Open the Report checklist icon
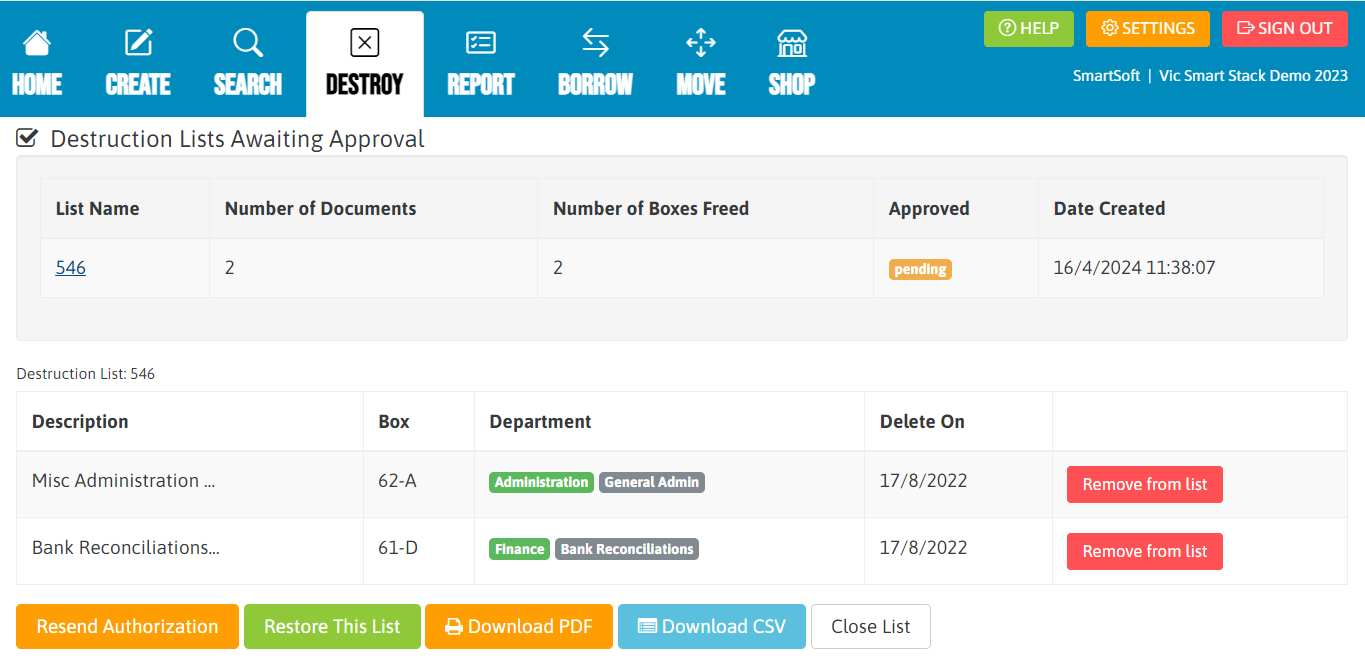Image resolution: width=1365 pixels, height=660 pixels. coord(481,43)
